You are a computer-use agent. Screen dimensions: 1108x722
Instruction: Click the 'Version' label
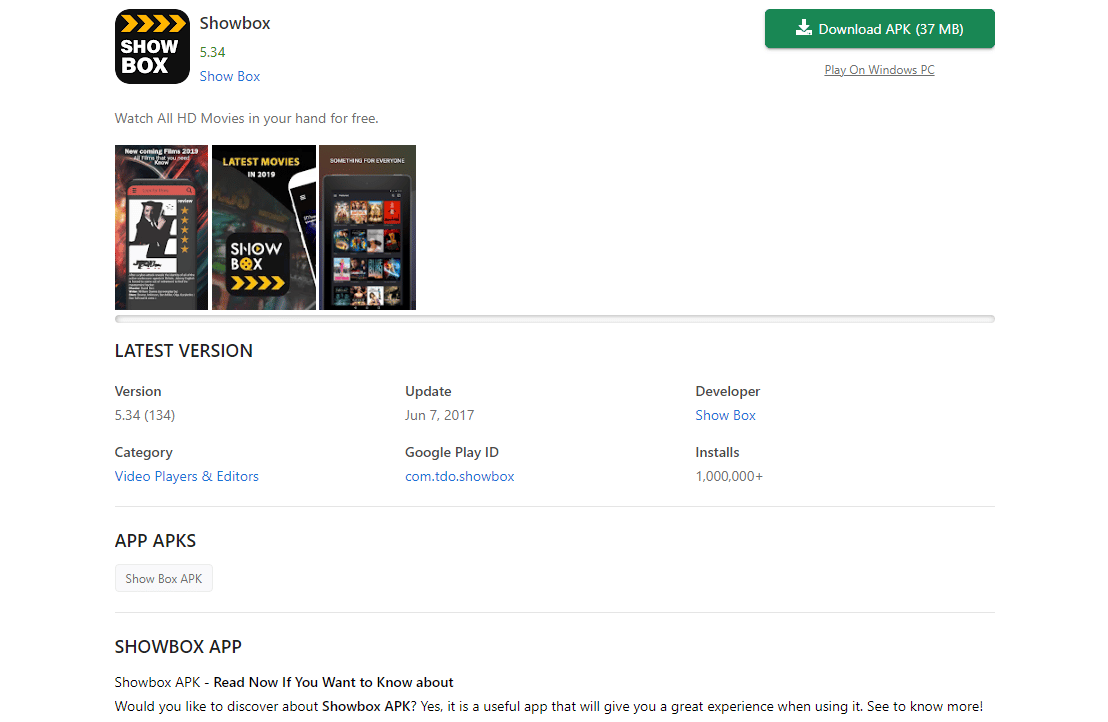(x=138, y=391)
